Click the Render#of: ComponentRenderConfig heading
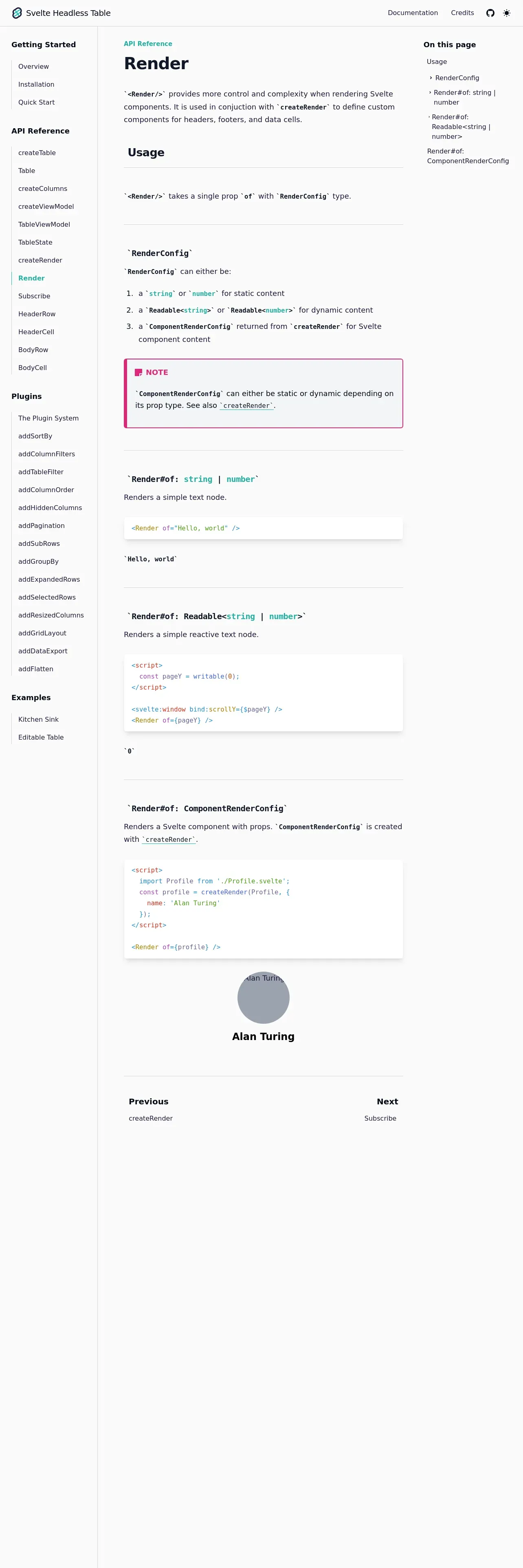The height and width of the screenshot is (1568, 523). point(207,808)
